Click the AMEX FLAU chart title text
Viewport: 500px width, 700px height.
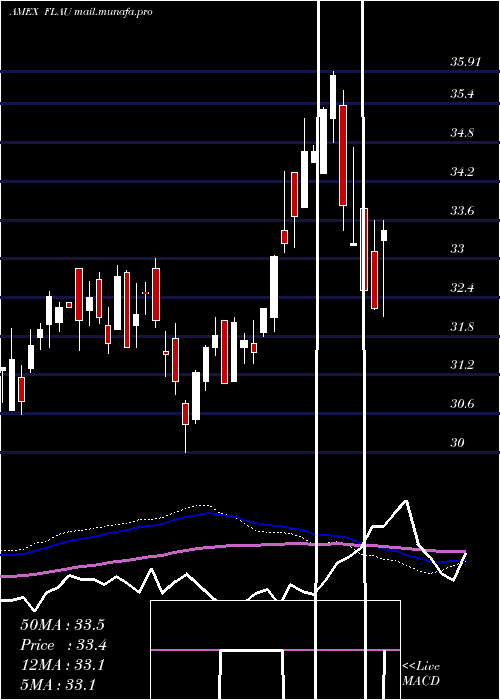(x=81, y=12)
